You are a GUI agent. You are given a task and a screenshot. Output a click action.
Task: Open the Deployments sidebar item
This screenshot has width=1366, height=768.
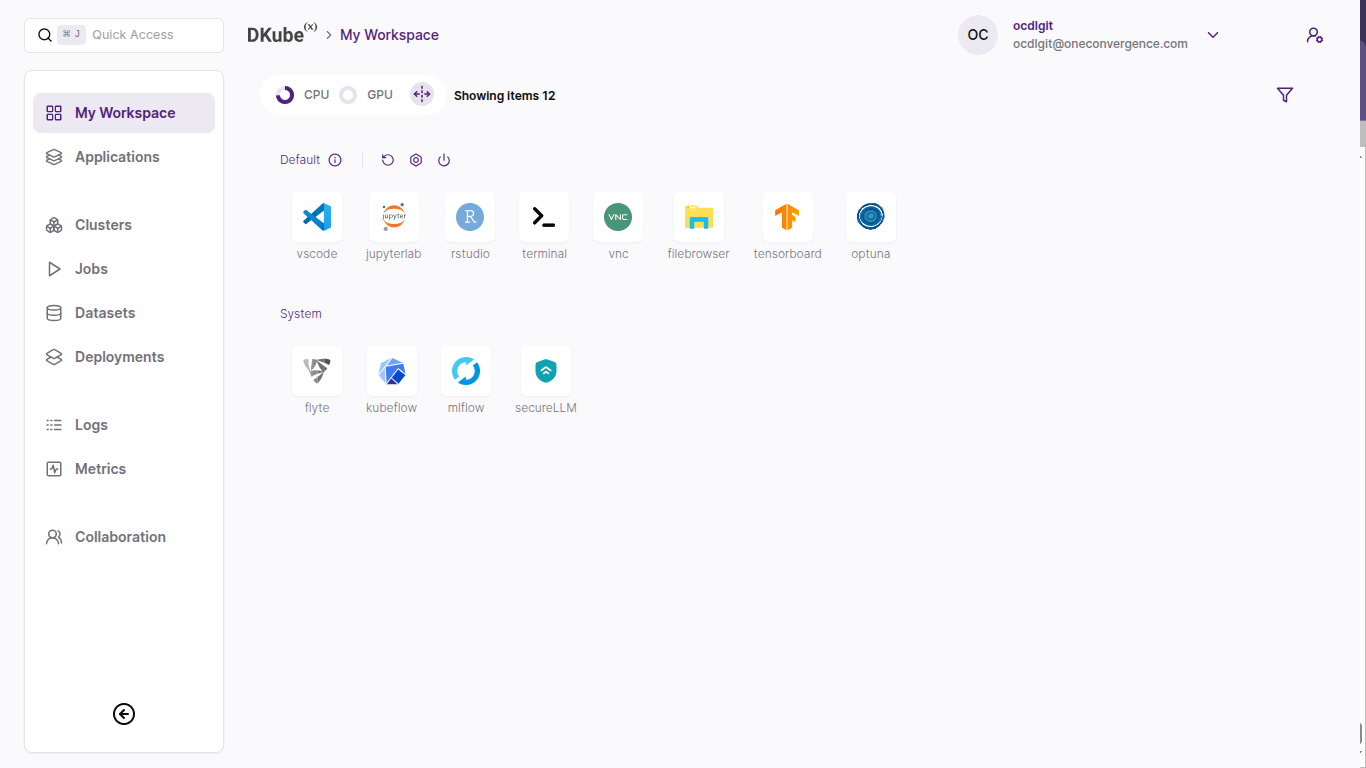click(119, 357)
